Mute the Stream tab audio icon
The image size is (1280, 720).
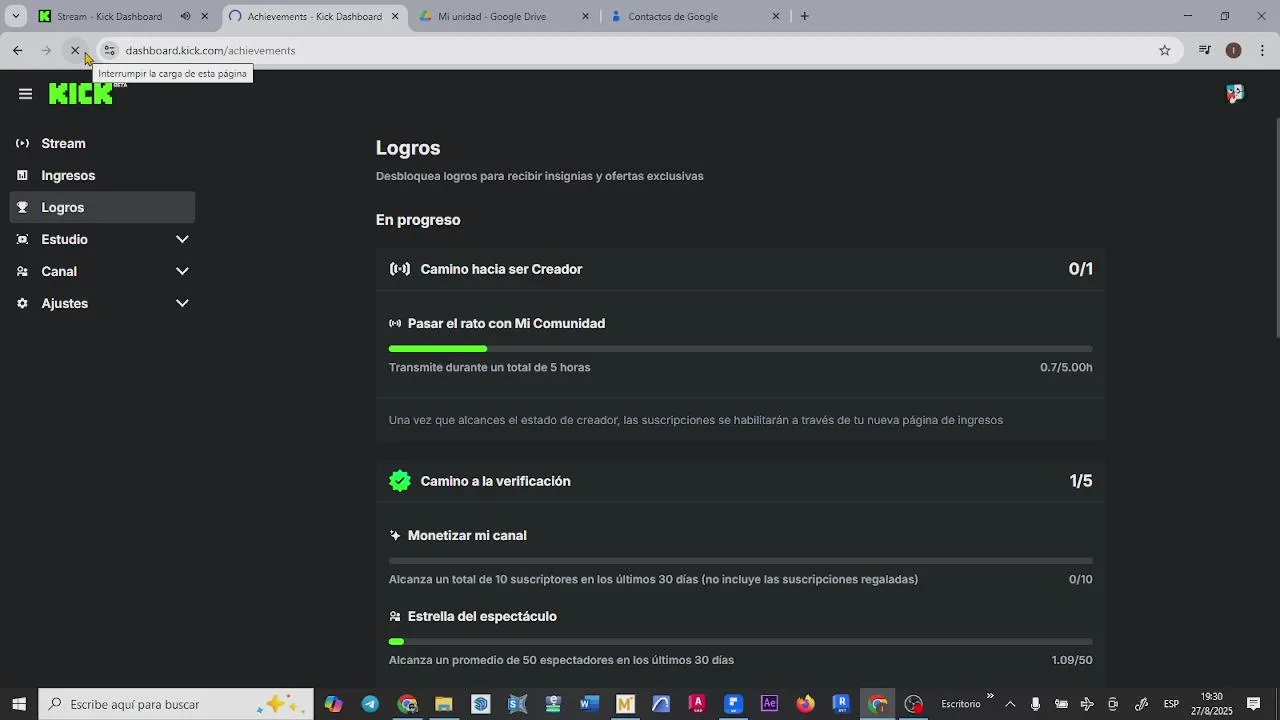tap(186, 16)
